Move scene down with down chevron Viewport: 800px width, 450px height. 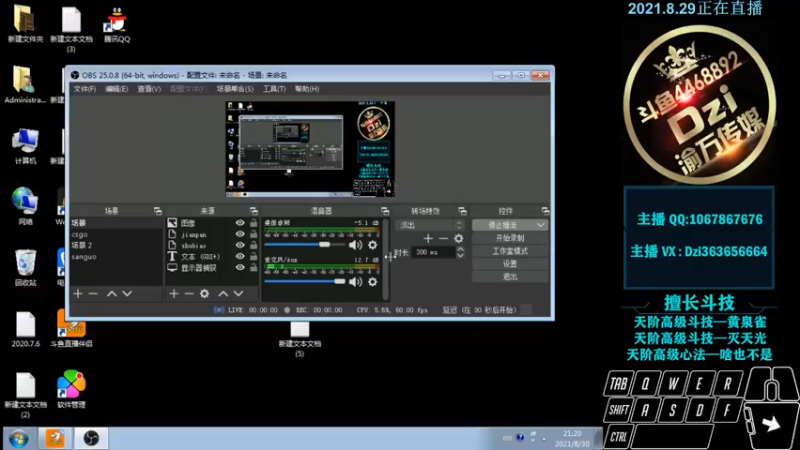[127, 293]
